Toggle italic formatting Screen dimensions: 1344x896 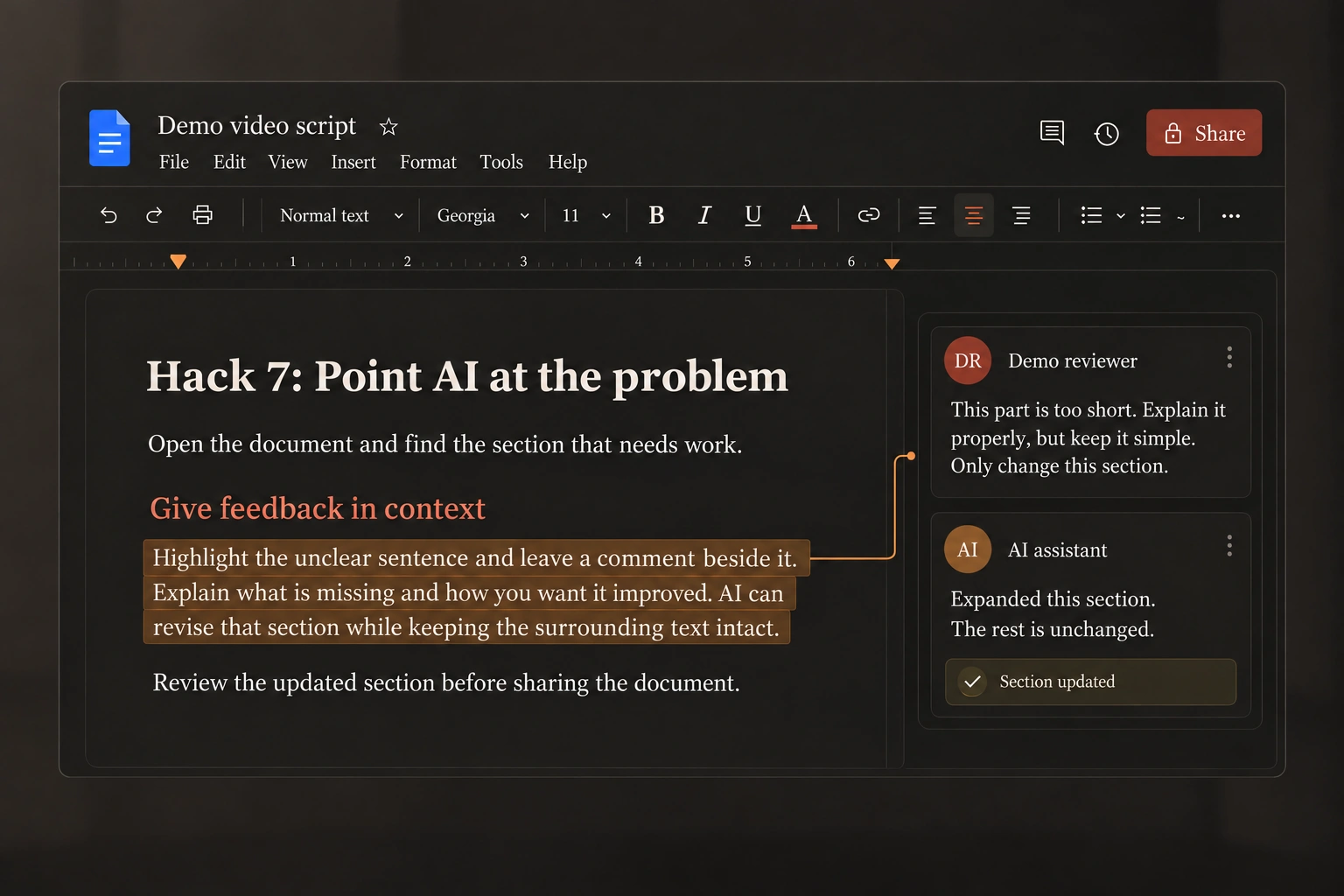(x=704, y=215)
